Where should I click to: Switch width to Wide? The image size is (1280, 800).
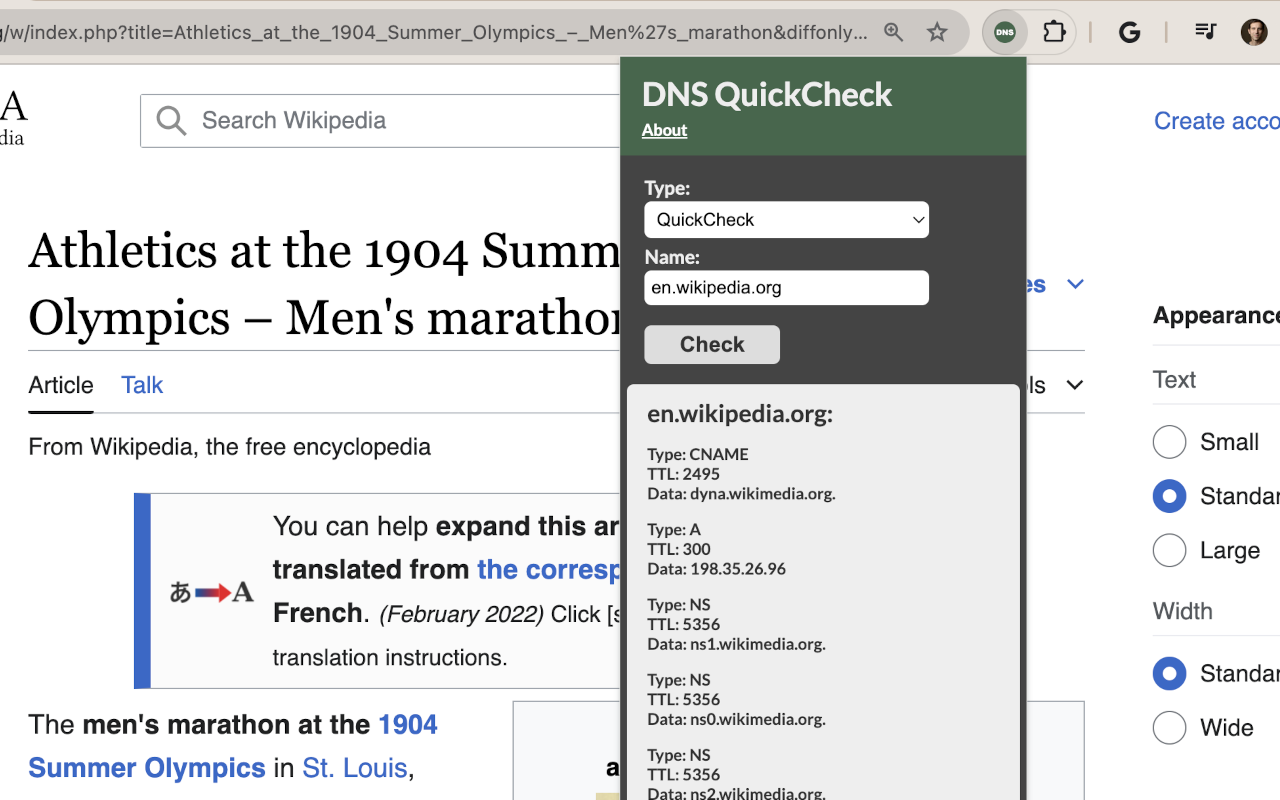pos(1169,727)
